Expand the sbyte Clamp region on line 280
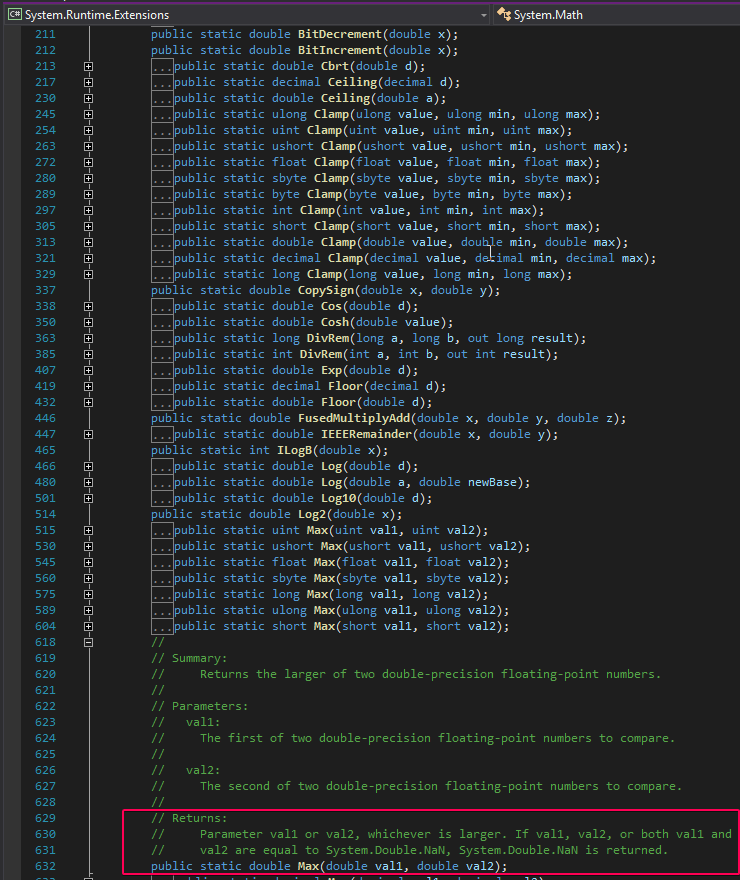The height and width of the screenshot is (880, 740). tap(88, 178)
